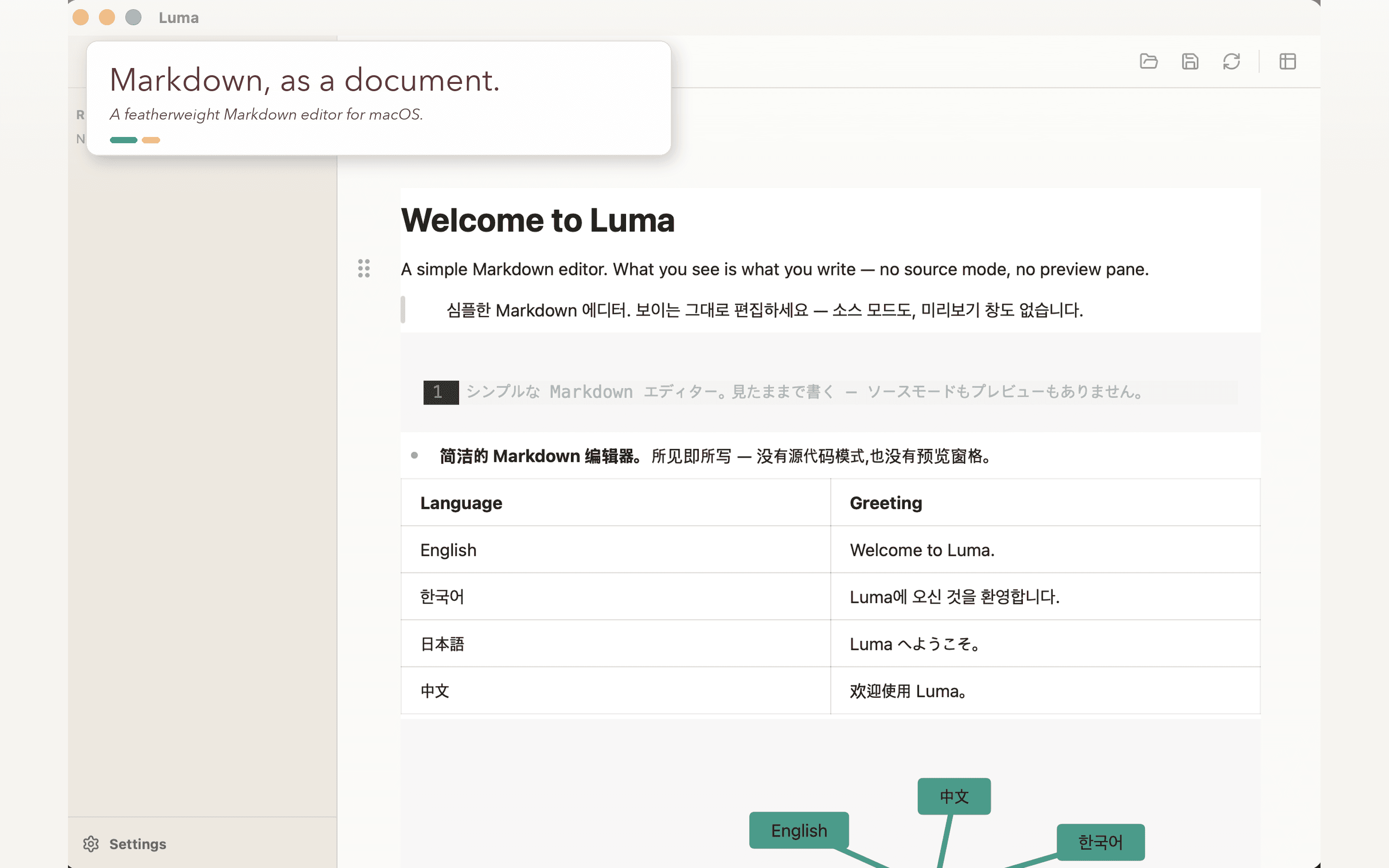This screenshot has width=1389, height=868.
Task: Click the '한국어' diagram node
Action: click(x=1100, y=842)
